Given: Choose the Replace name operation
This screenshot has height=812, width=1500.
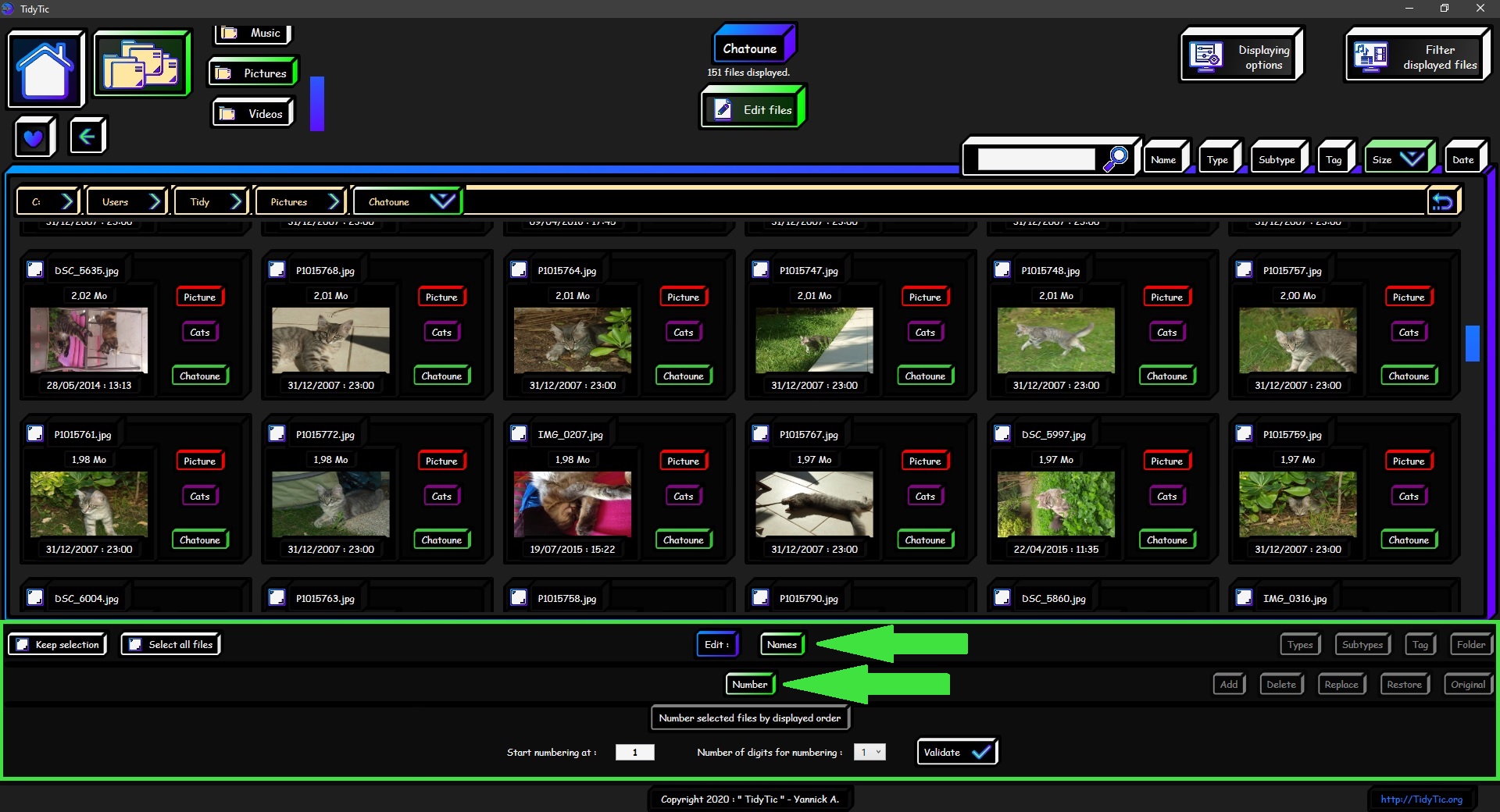Looking at the screenshot, I should (x=1341, y=684).
